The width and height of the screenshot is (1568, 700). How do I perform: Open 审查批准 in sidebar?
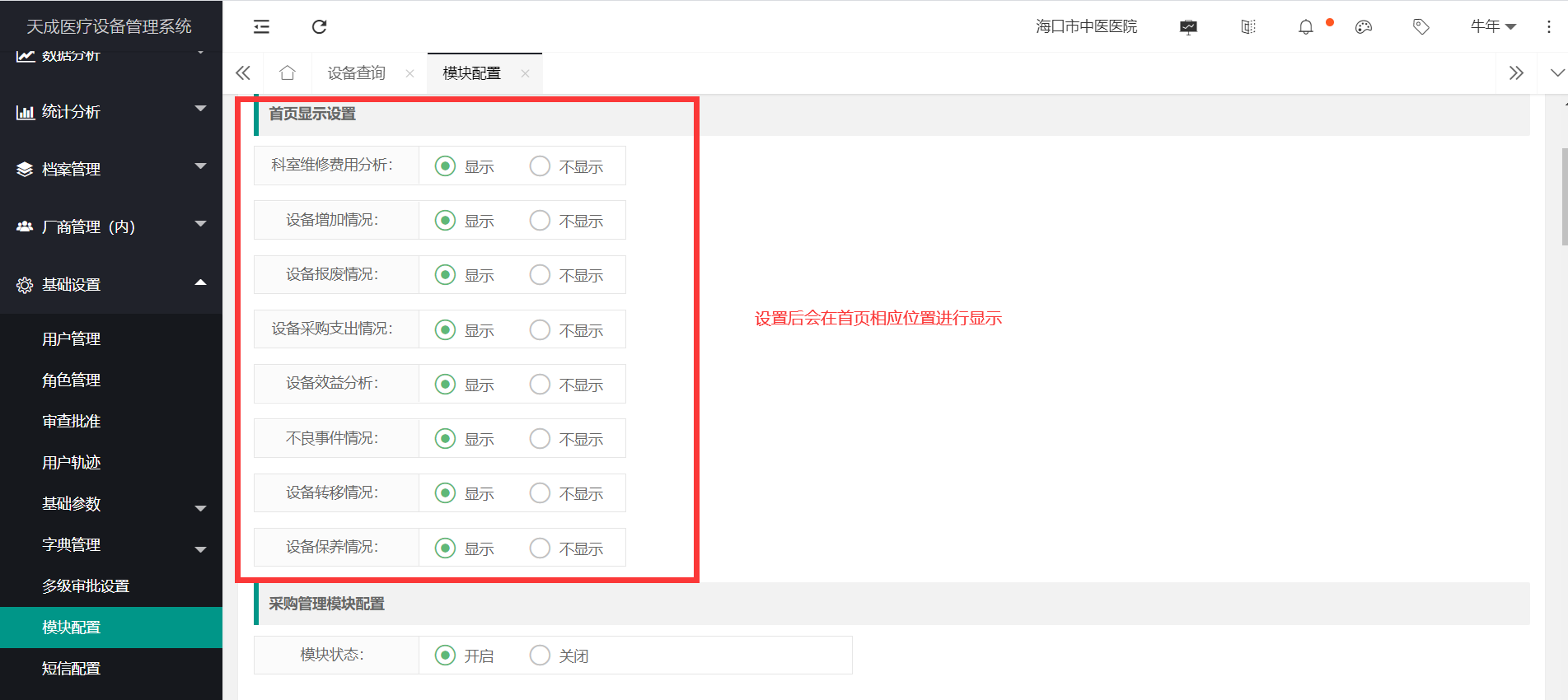click(72, 422)
